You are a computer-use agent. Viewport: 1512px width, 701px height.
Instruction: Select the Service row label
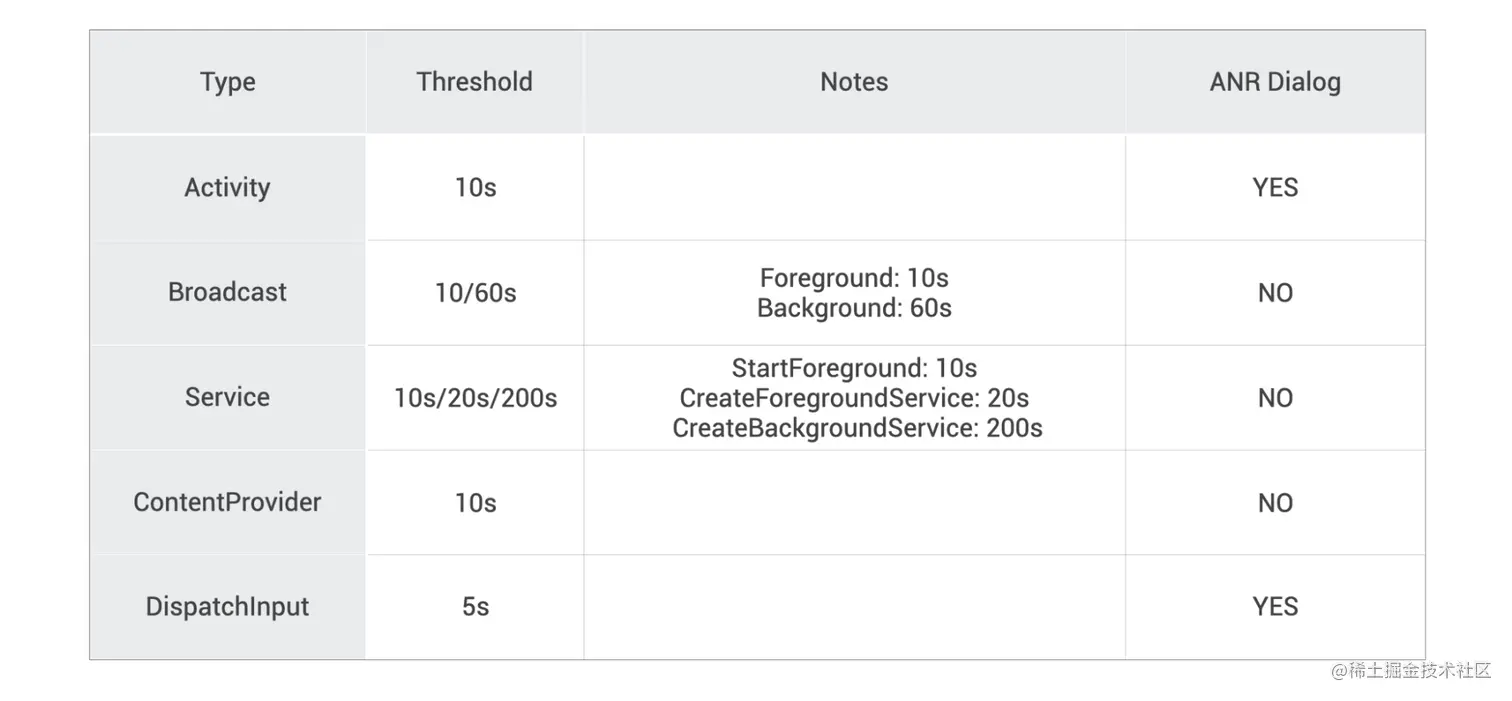[227, 397]
